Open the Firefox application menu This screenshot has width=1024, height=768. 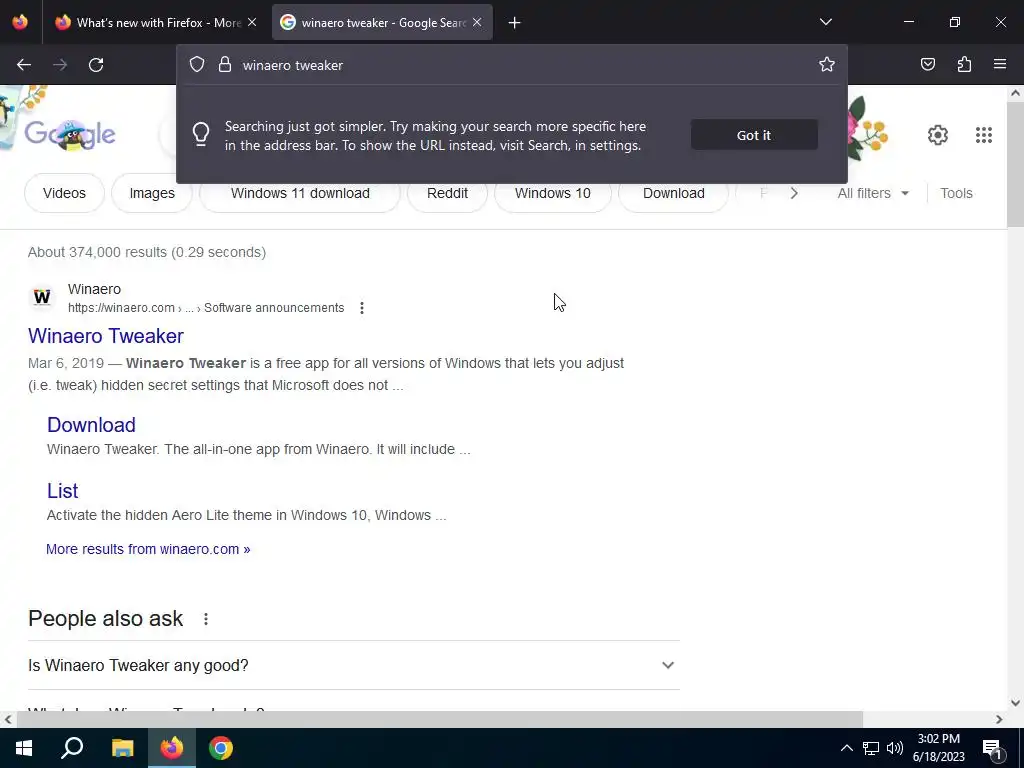pos(1000,64)
